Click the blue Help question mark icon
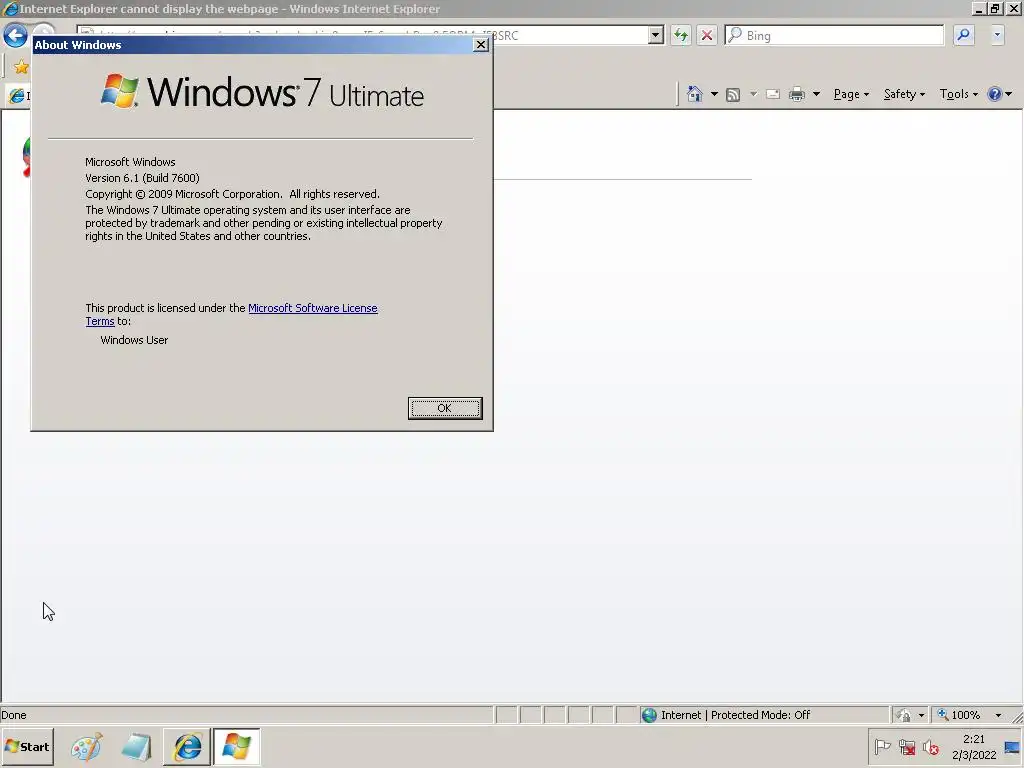Image resolution: width=1024 pixels, height=768 pixels. [x=994, y=94]
